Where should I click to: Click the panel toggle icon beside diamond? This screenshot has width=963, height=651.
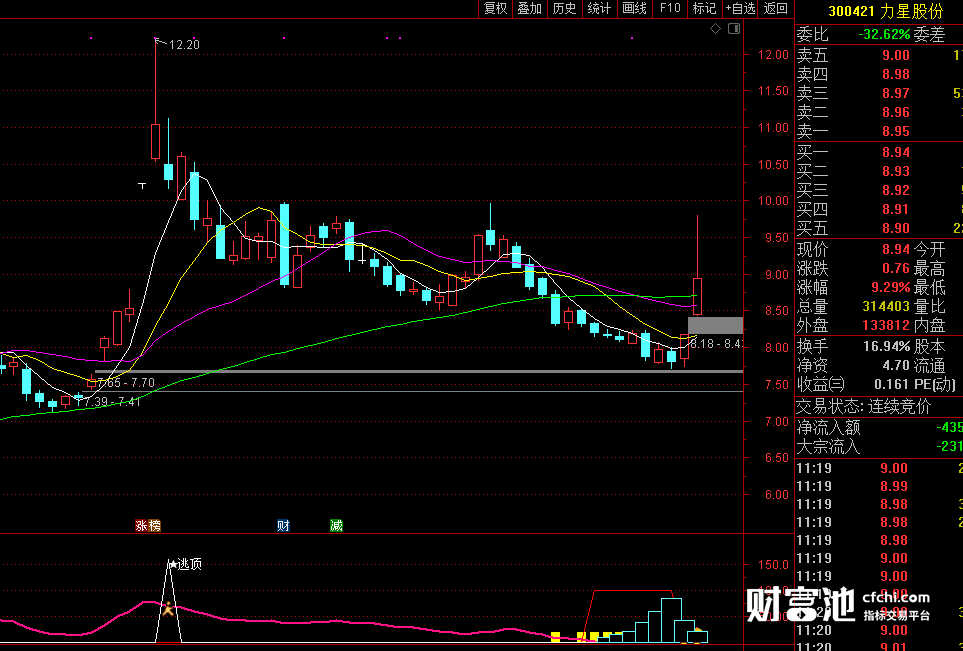[734, 28]
